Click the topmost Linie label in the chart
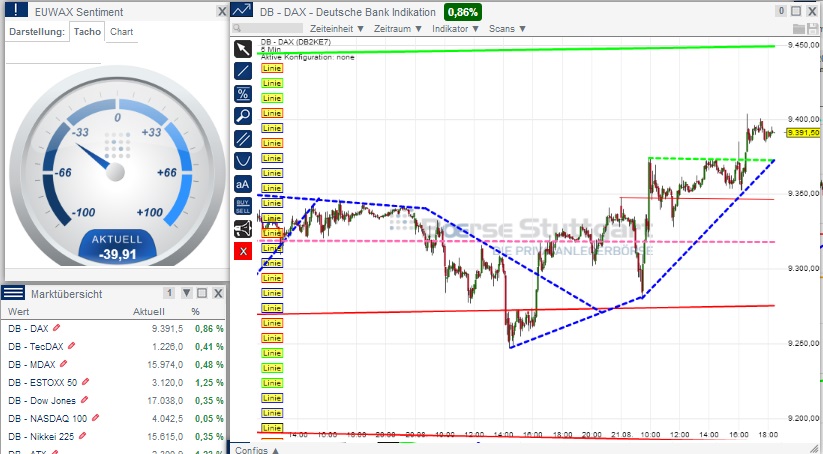The height and width of the screenshot is (454, 823). (272, 68)
